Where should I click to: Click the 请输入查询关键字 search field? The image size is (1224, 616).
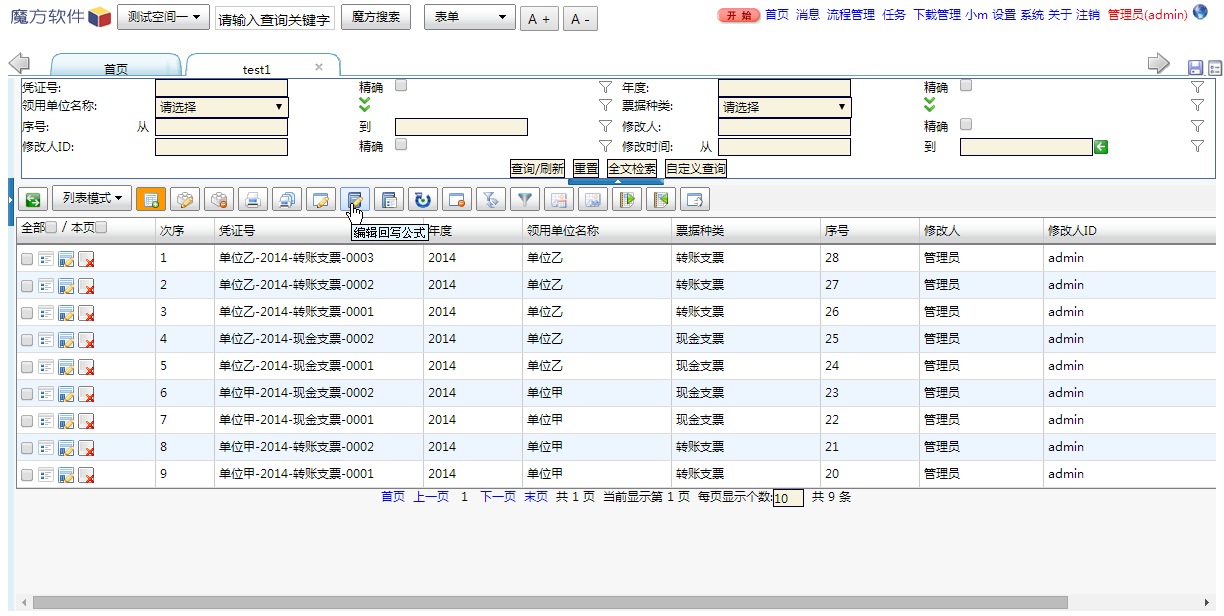(x=275, y=19)
